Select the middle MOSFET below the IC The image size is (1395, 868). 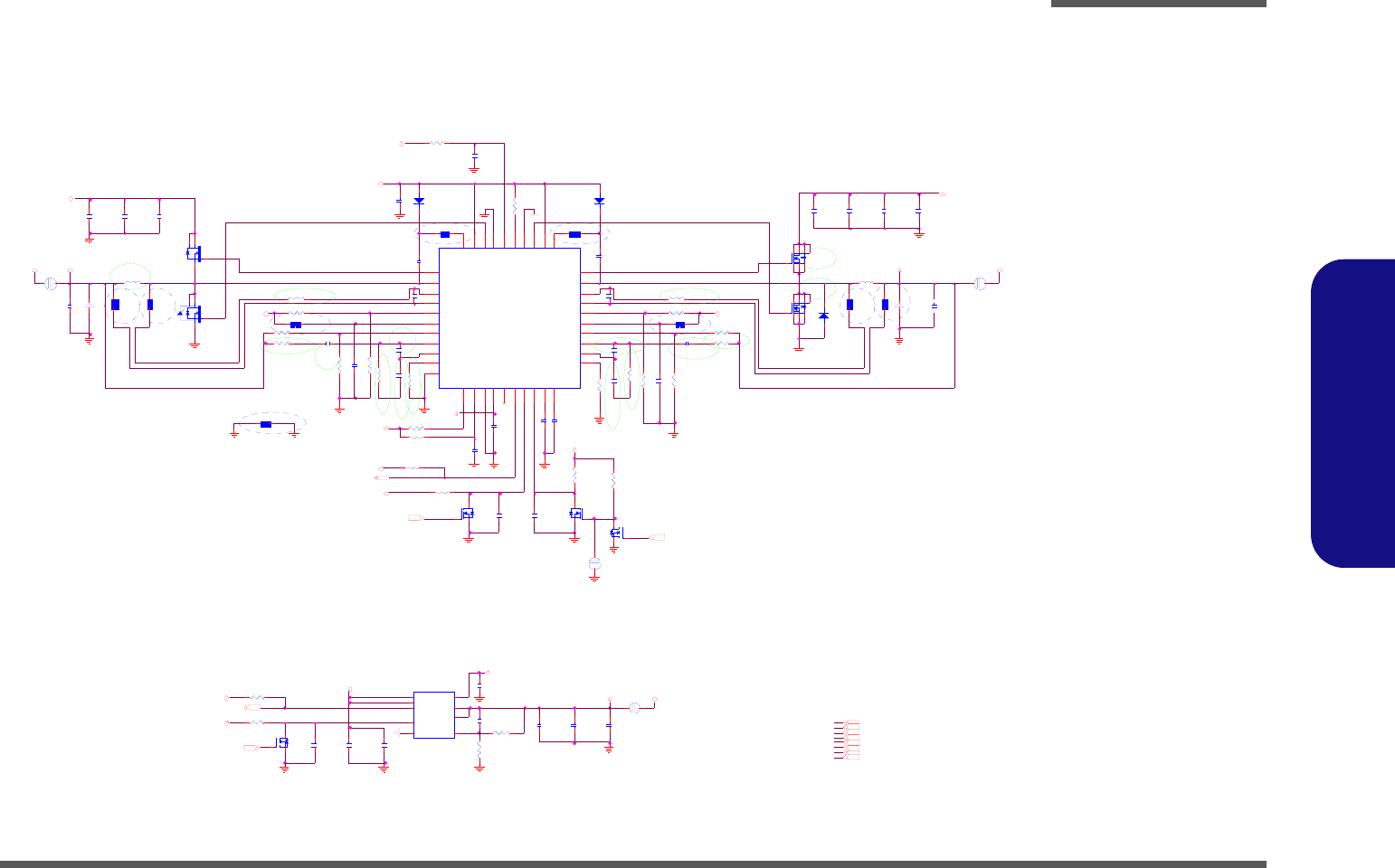pyautogui.click(x=575, y=514)
